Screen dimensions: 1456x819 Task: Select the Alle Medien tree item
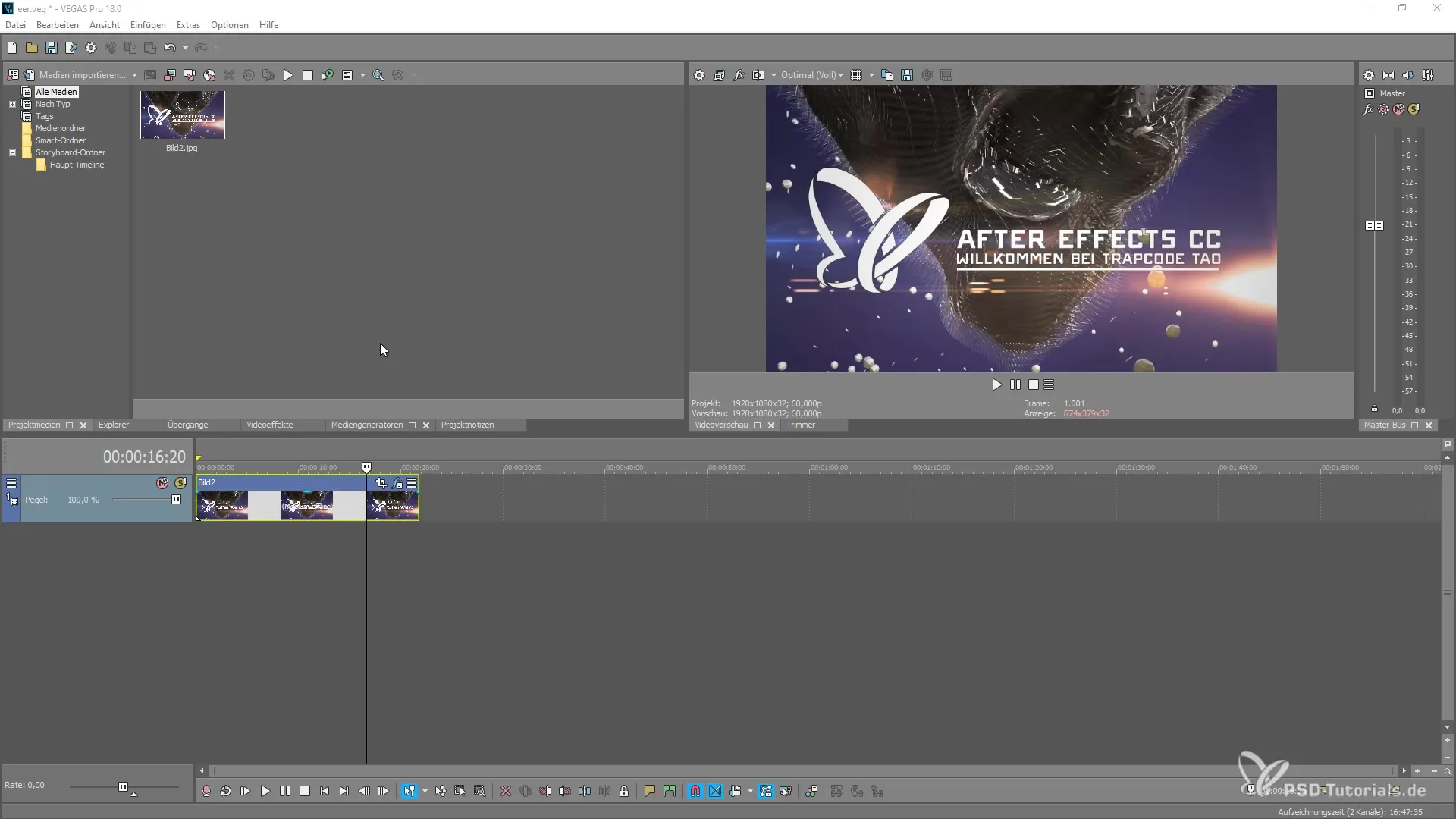tap(56, 92)
